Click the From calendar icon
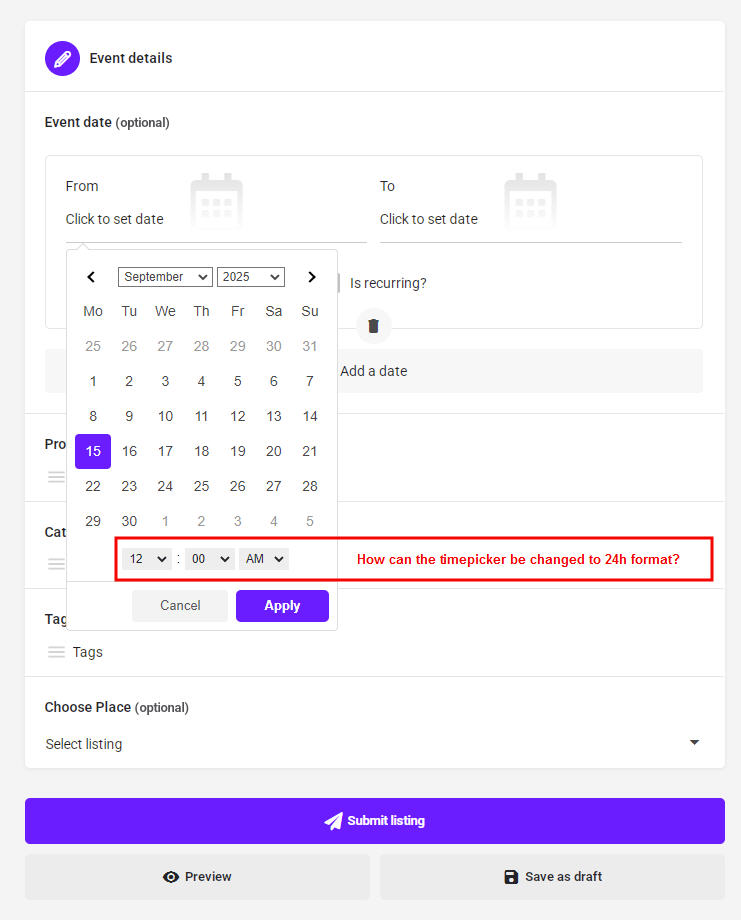The height and width of the screenshot is (920, 741). coord(216,200)
